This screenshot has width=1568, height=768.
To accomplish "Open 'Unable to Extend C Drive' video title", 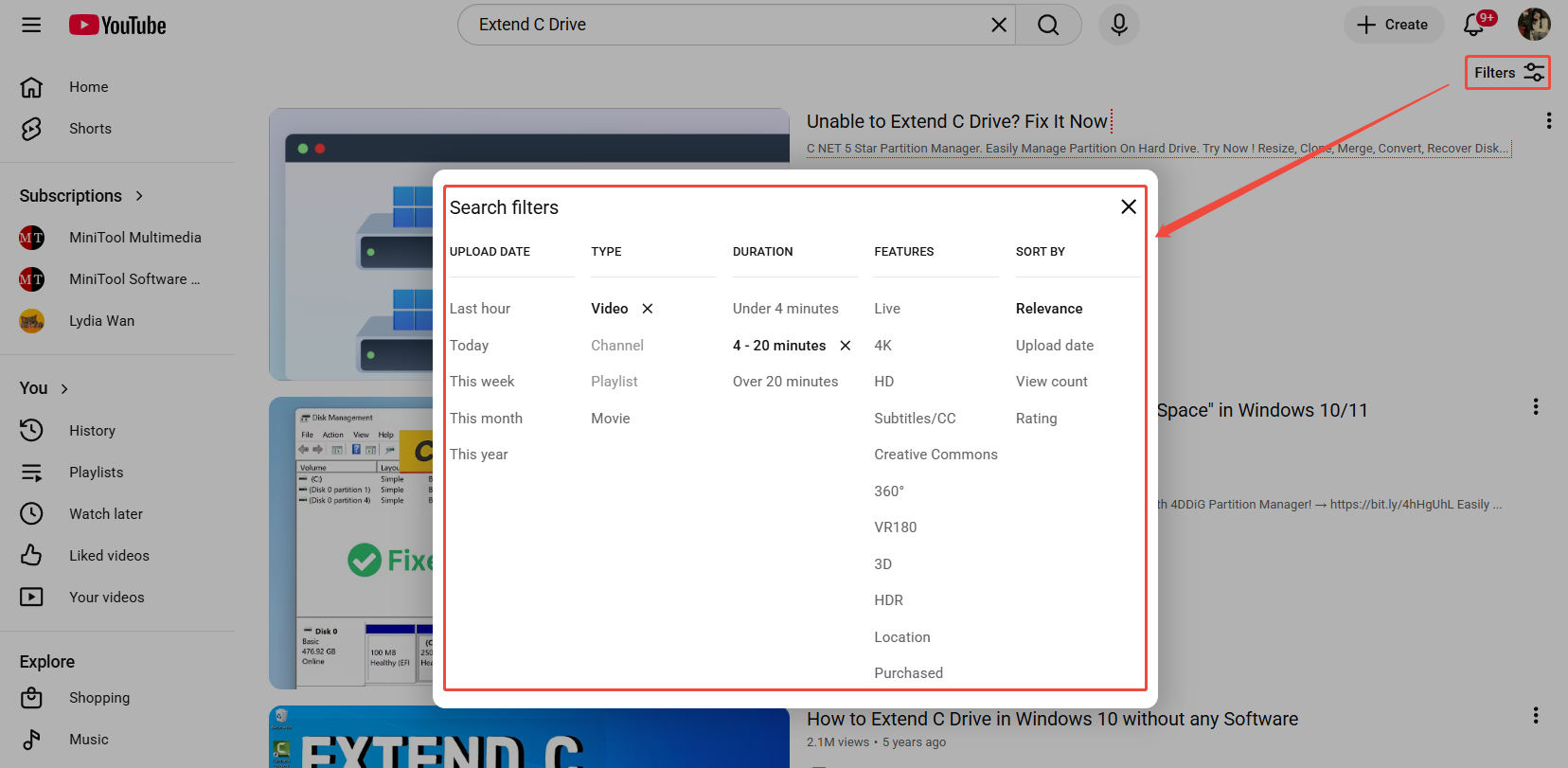I will coord(957,121).
